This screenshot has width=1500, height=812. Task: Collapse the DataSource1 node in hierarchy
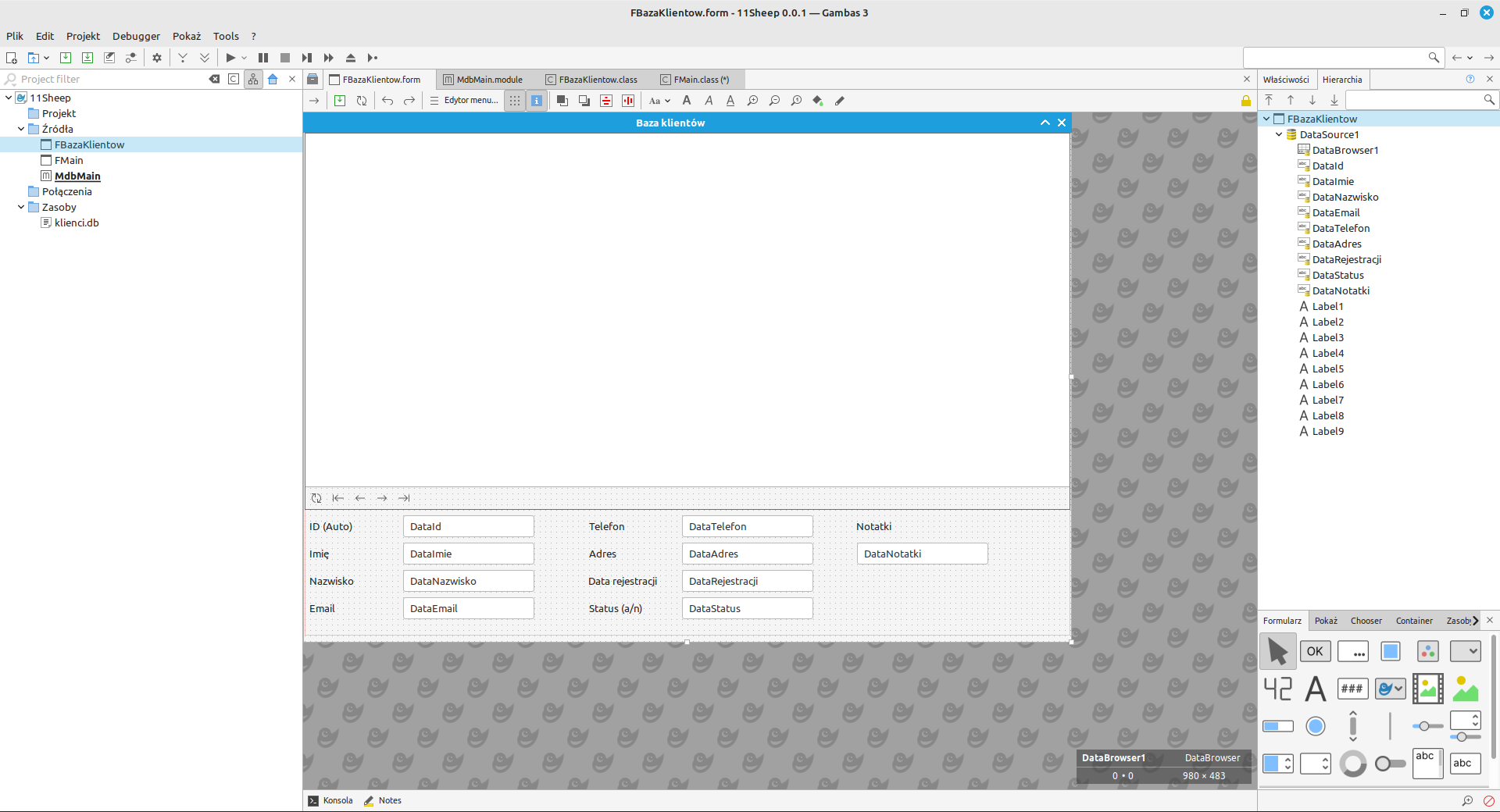click(1279, 134)
